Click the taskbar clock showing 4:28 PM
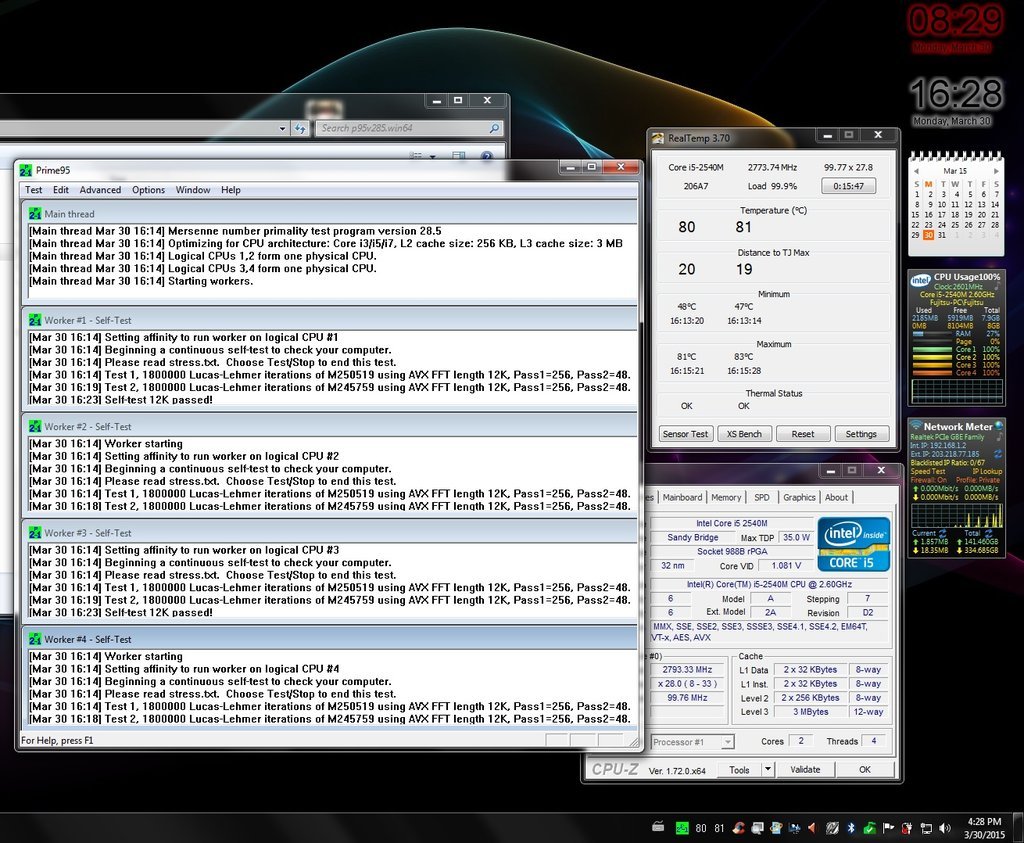The width and height of the screenshot is (1024, 843). pos(984,828)
